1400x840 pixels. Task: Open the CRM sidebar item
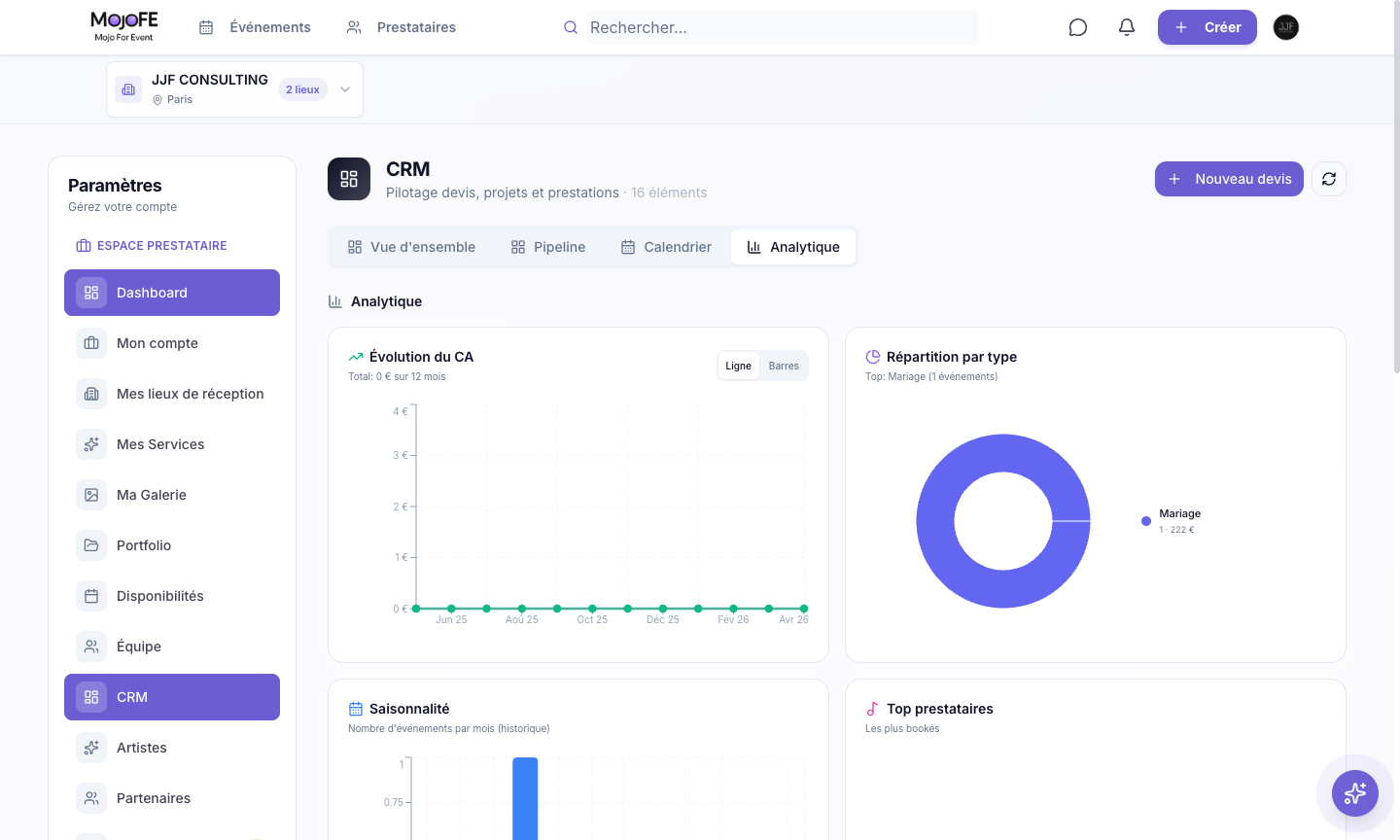(172, 697)
